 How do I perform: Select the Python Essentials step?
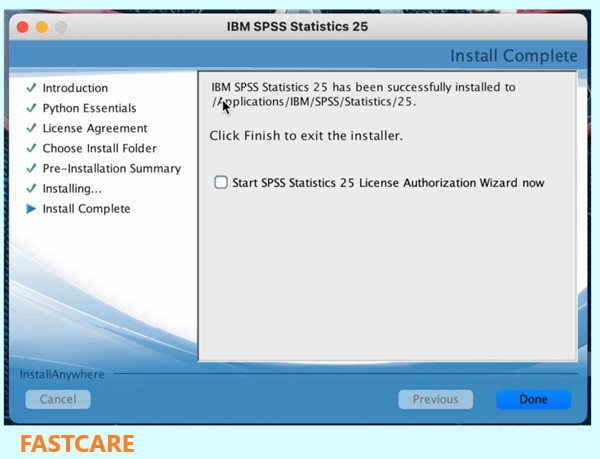(x=90, y=108)
